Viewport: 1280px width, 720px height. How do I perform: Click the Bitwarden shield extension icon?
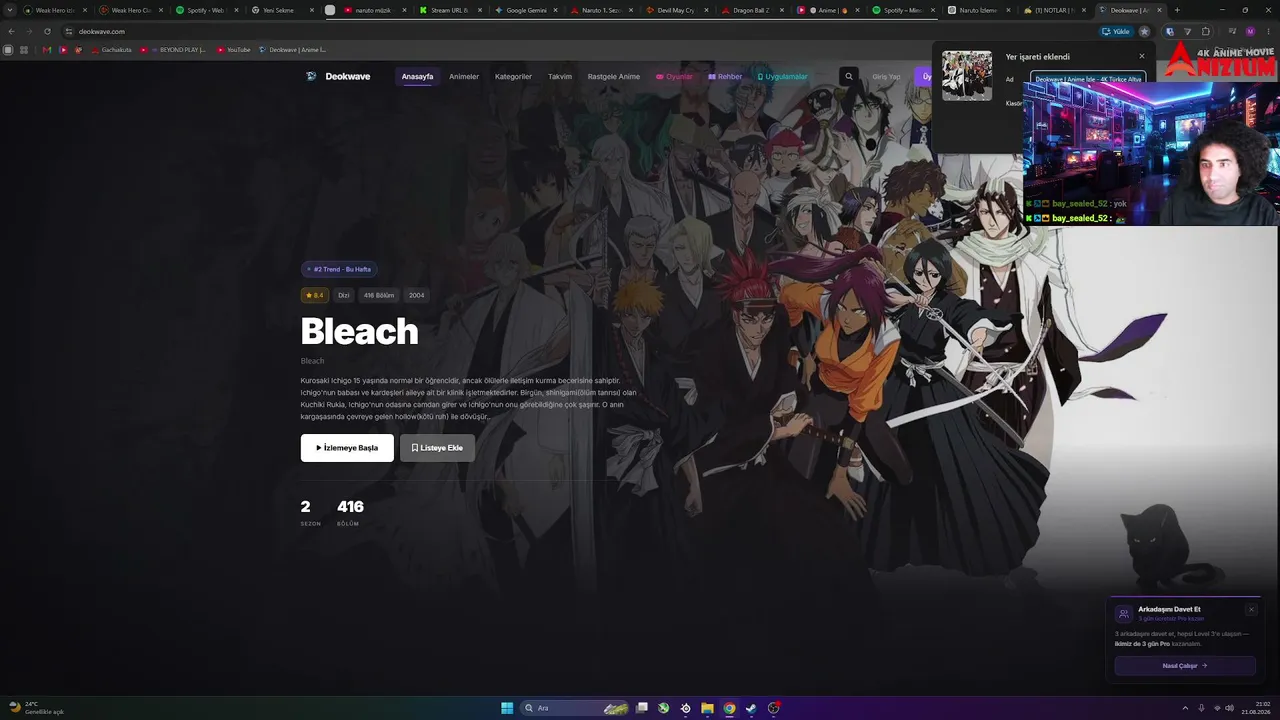click(x=1170, y=31)
